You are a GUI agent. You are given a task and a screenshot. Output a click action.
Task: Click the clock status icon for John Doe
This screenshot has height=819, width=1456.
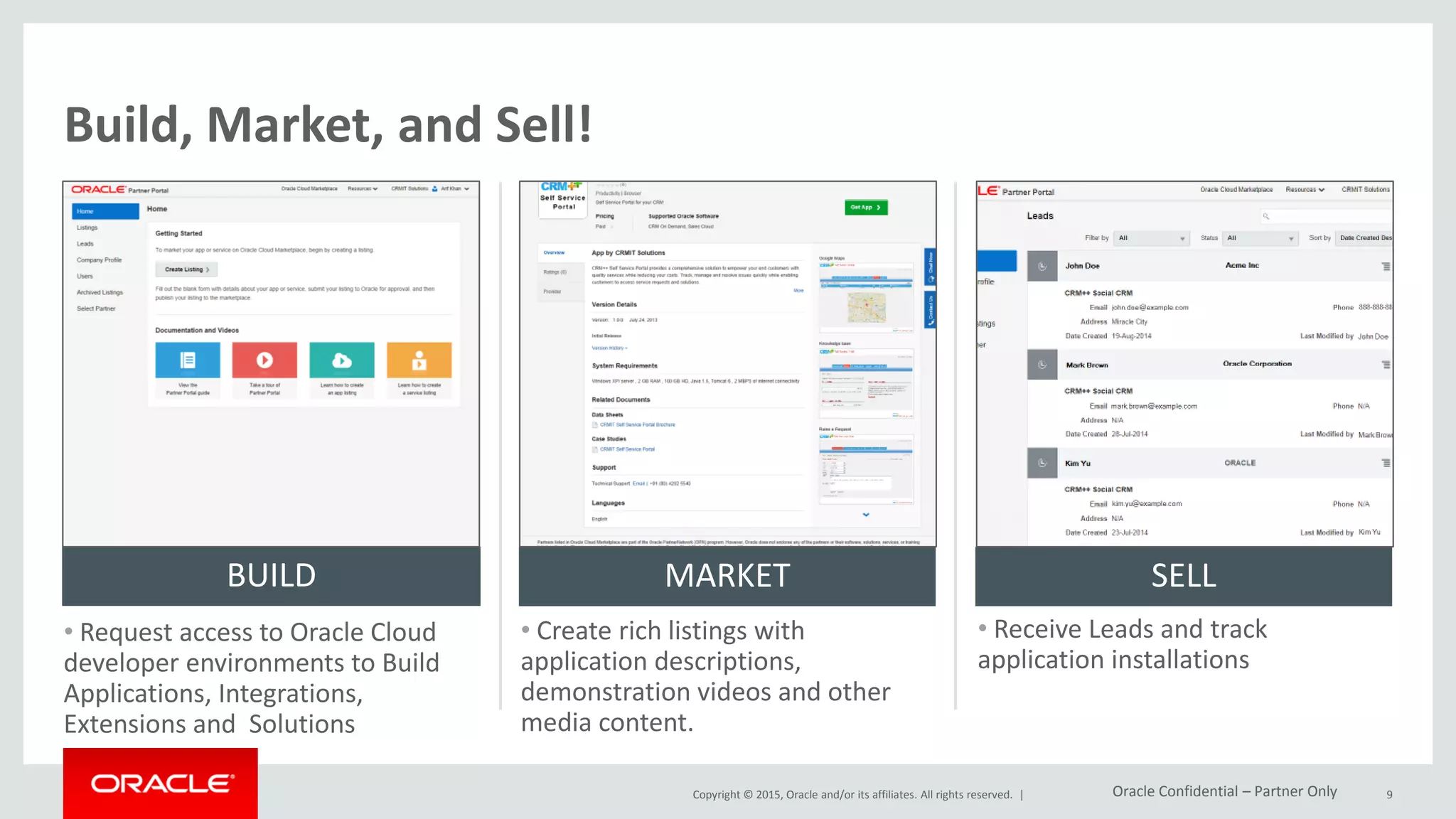(x=1042, y=267)
